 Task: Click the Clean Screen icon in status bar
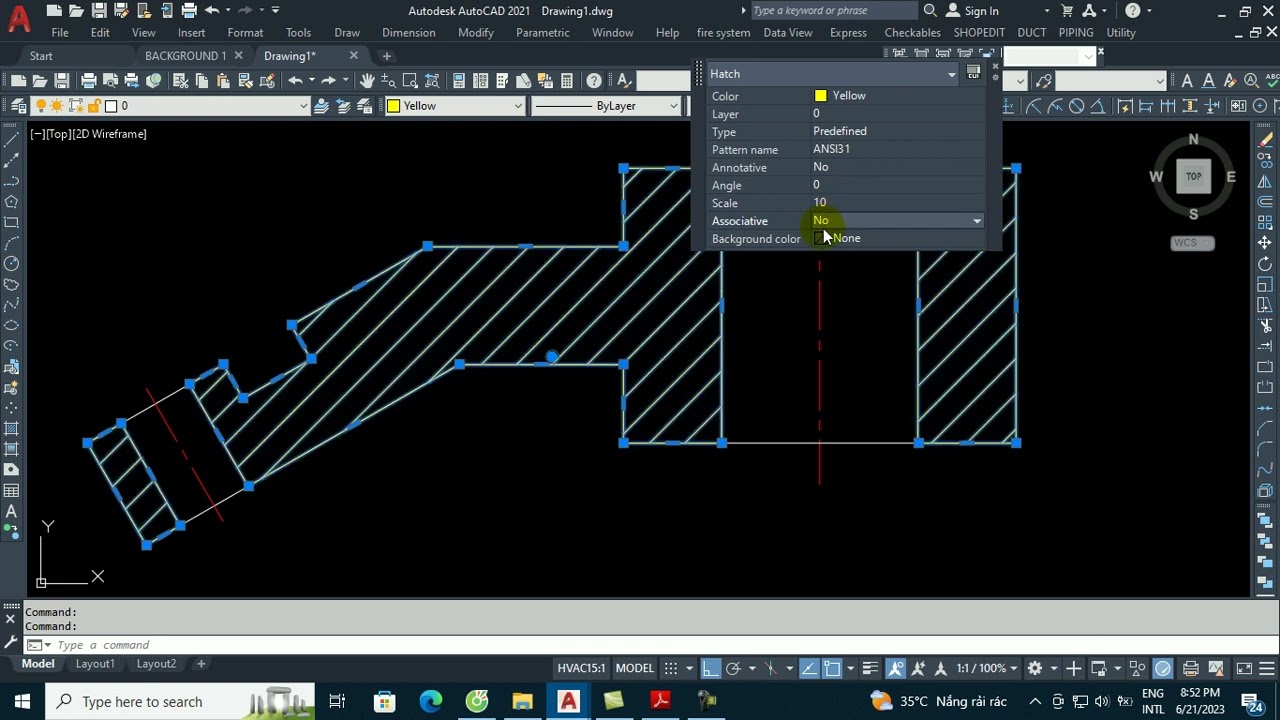click(x=1244, y=668)
